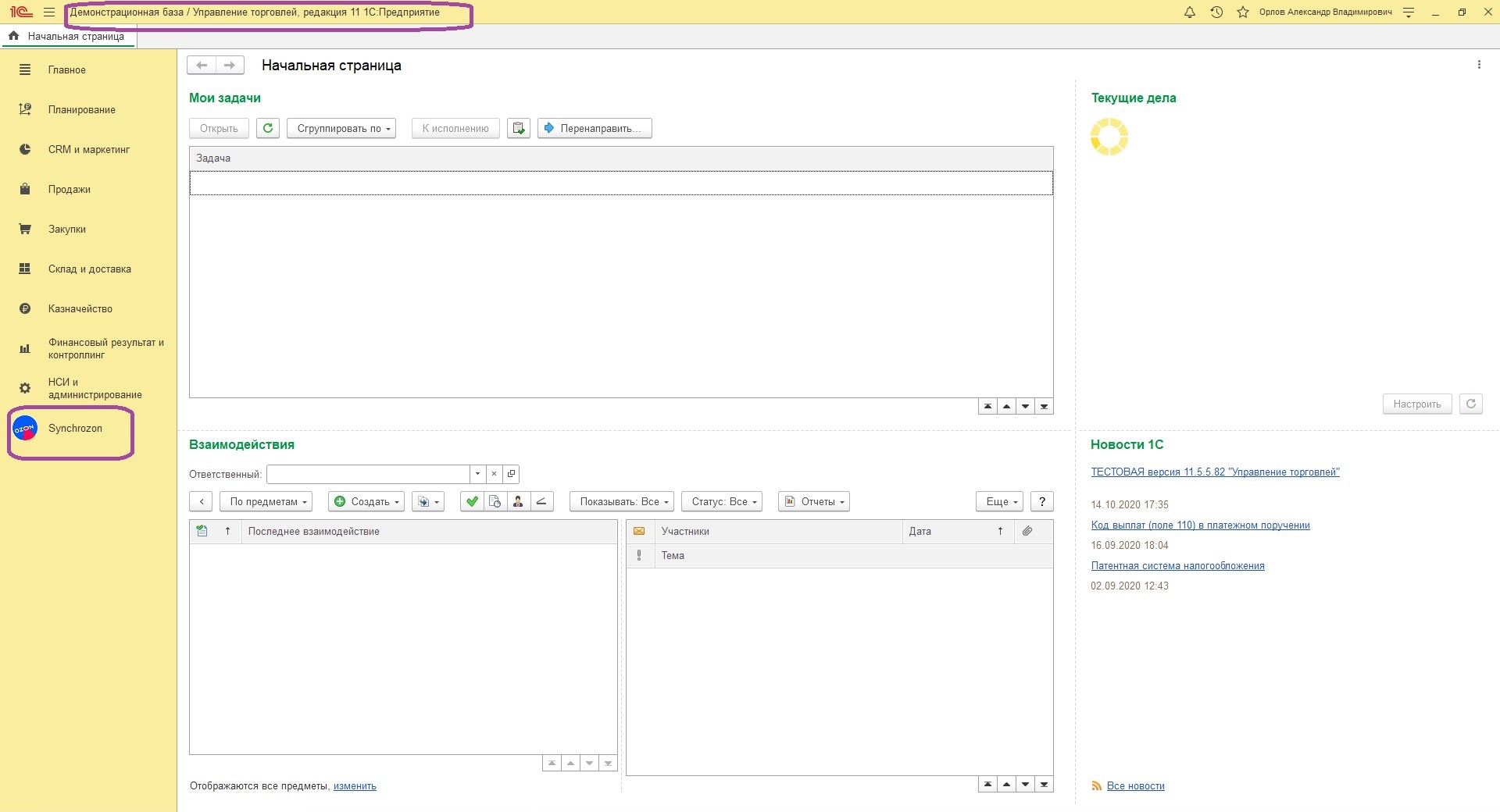Click the help question mark button
The height and width of the screenshot is (812, 1500).
pos(1041,501)
